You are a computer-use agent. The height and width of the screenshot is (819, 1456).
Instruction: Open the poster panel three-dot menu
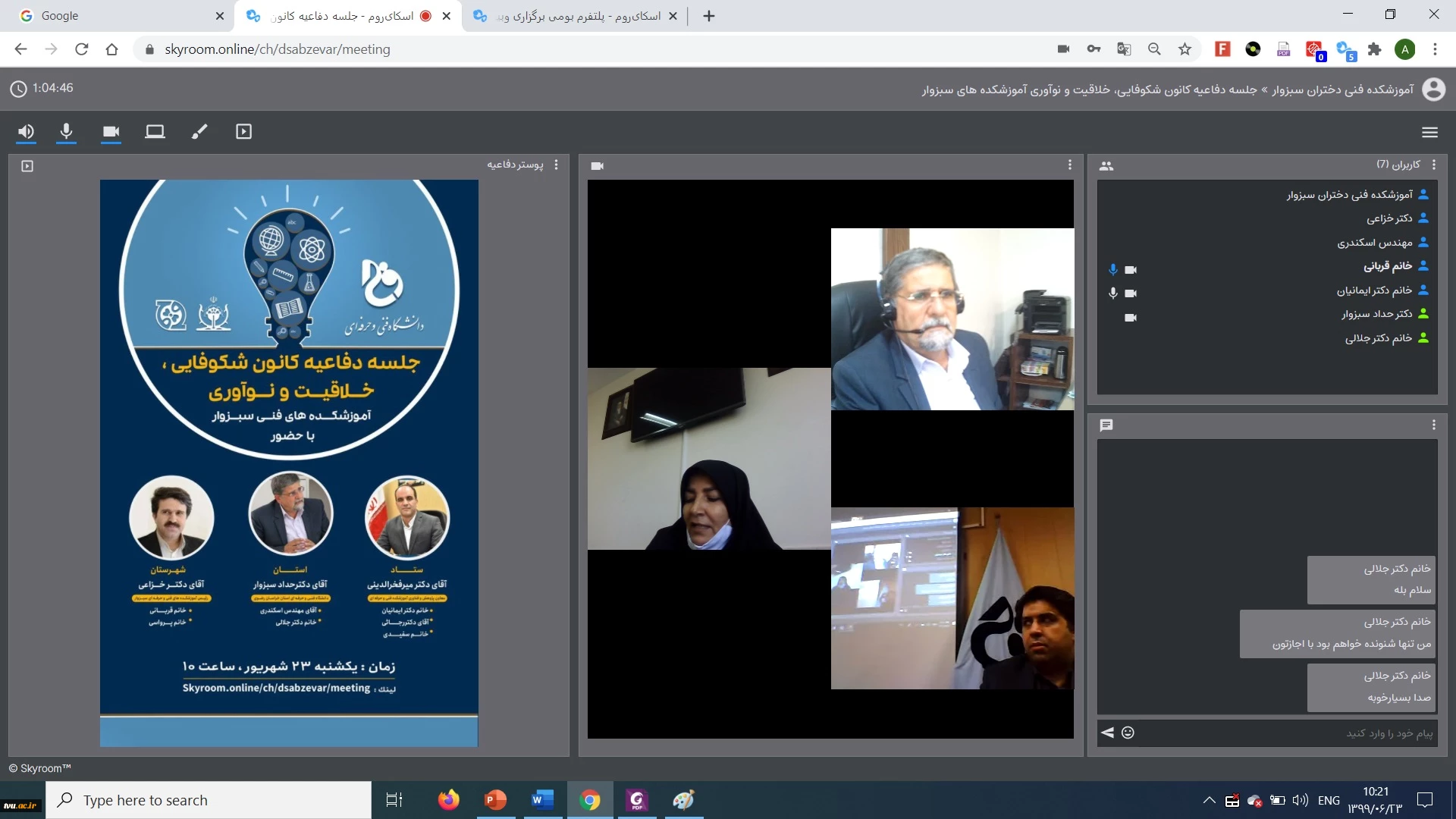point(556,165)
